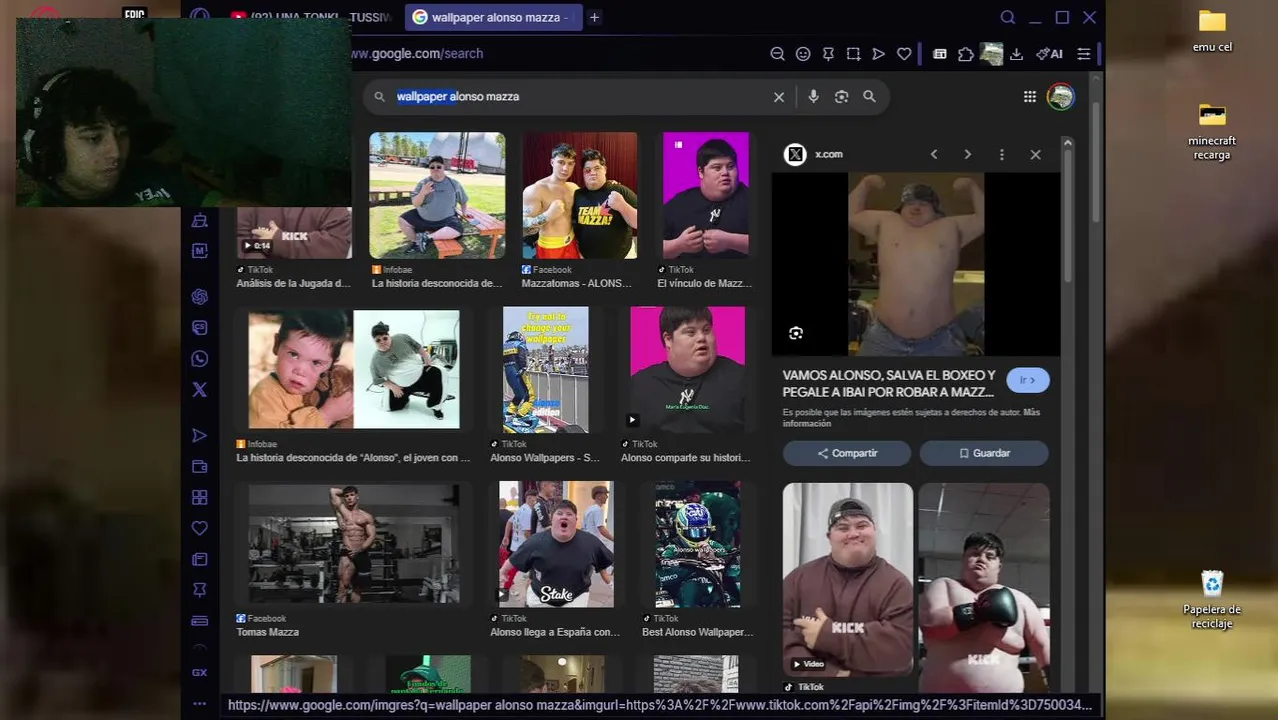Switch to the YouTube 'UNA TONKI' tab
This screenshot has height=720, width=1278.
click(312, 17)
